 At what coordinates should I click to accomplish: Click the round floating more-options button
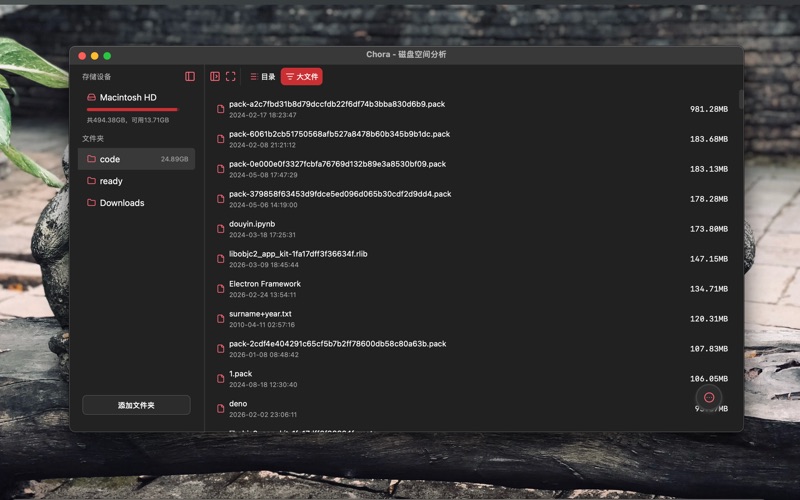[x=709, y=397]
